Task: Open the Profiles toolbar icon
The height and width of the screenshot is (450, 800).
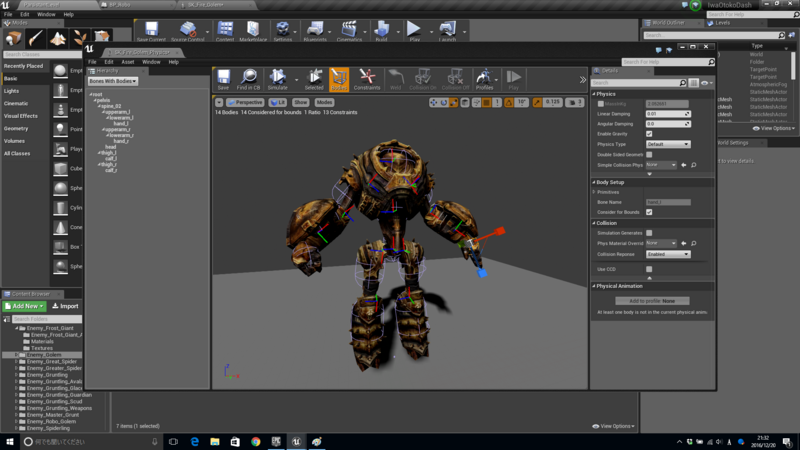Action: click(484, 79)
